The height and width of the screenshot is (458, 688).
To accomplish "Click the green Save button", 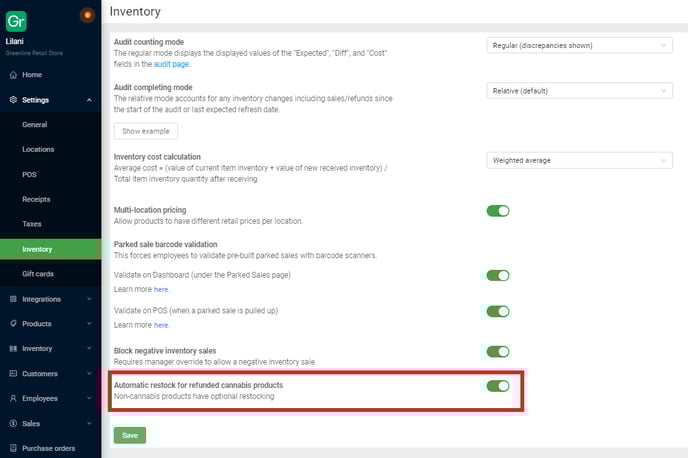I will point(130,435).
